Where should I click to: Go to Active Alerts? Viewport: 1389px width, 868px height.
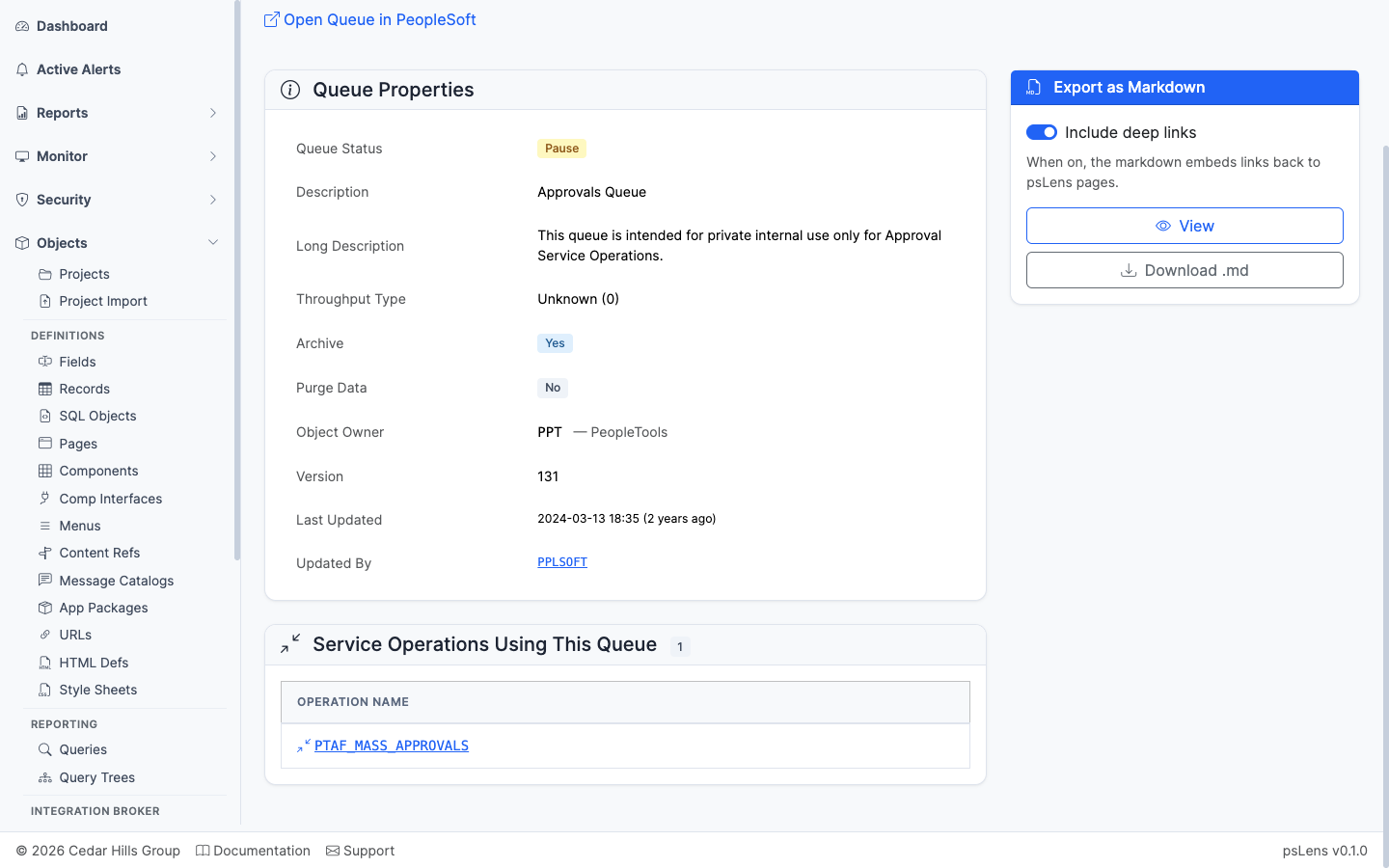click(x=79, y=69)
